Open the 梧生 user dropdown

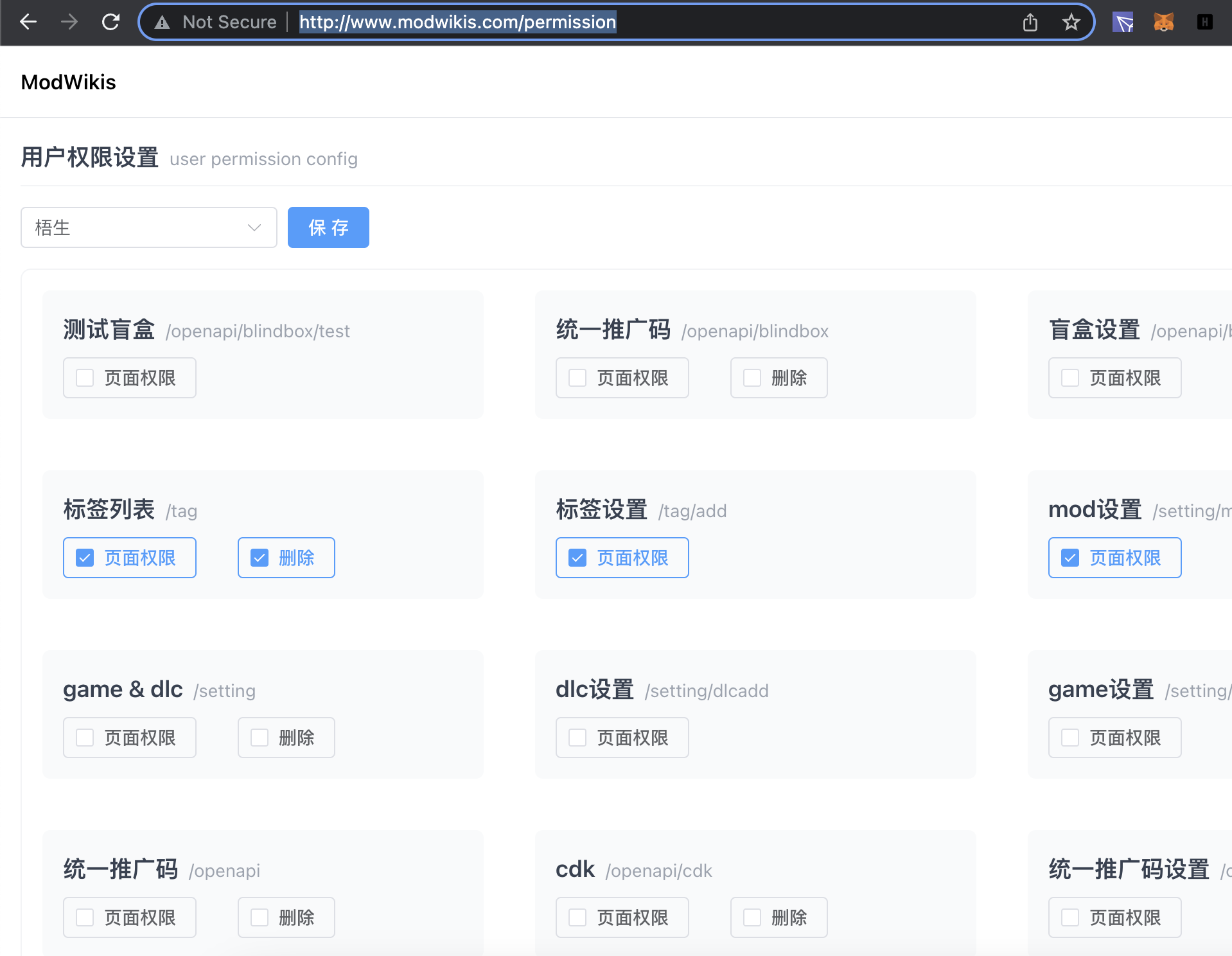[148, 227]
